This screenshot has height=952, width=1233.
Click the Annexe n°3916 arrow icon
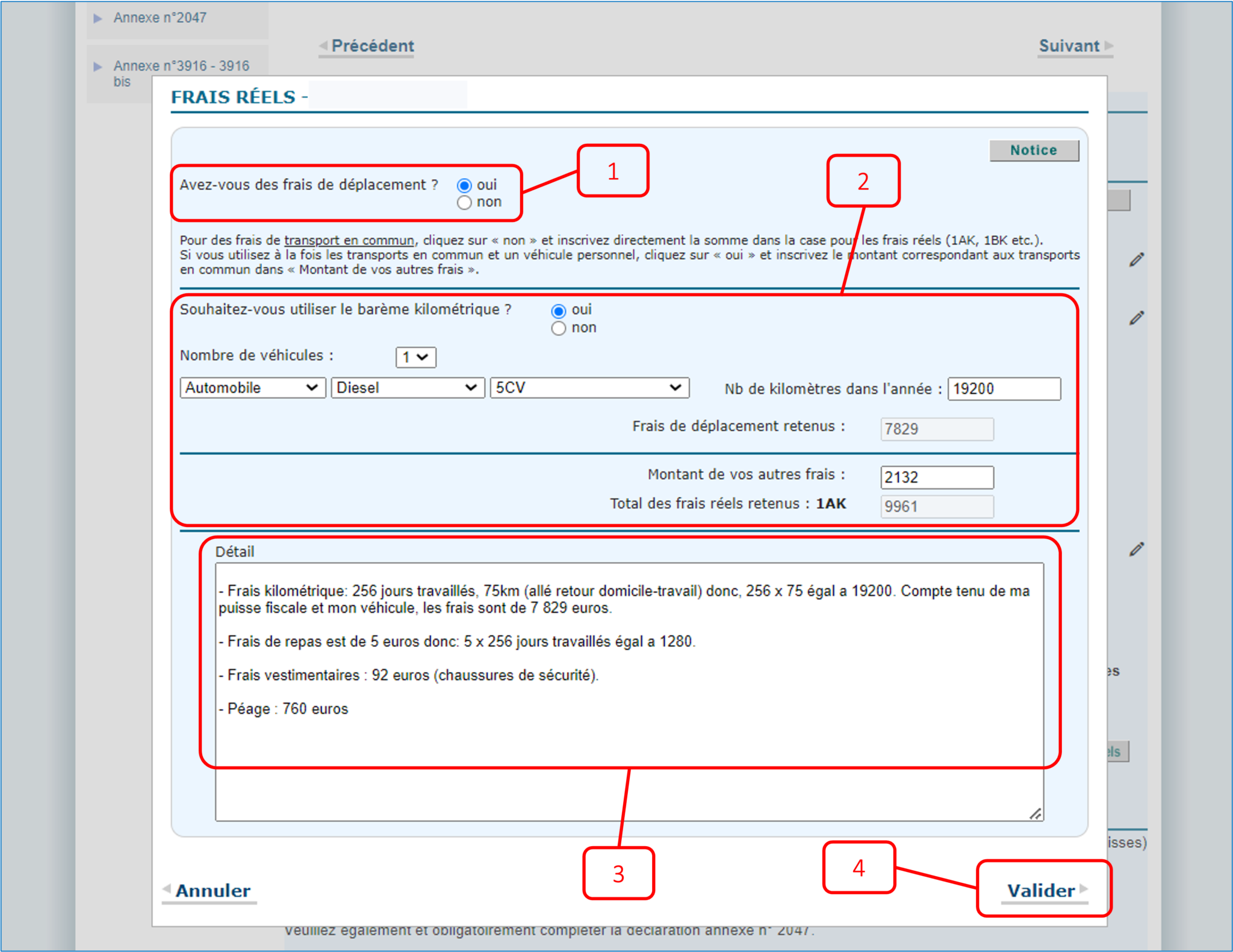[x=98, y=66]
